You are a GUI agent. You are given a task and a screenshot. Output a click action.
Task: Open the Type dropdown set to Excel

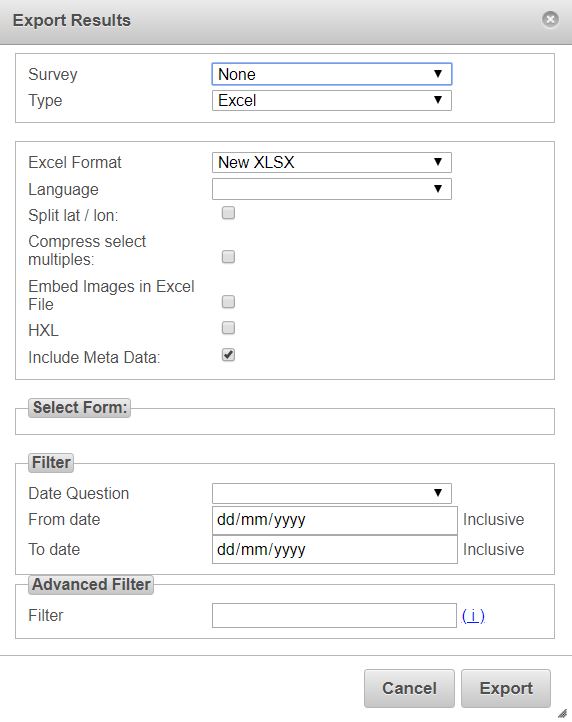pos(332,100)
